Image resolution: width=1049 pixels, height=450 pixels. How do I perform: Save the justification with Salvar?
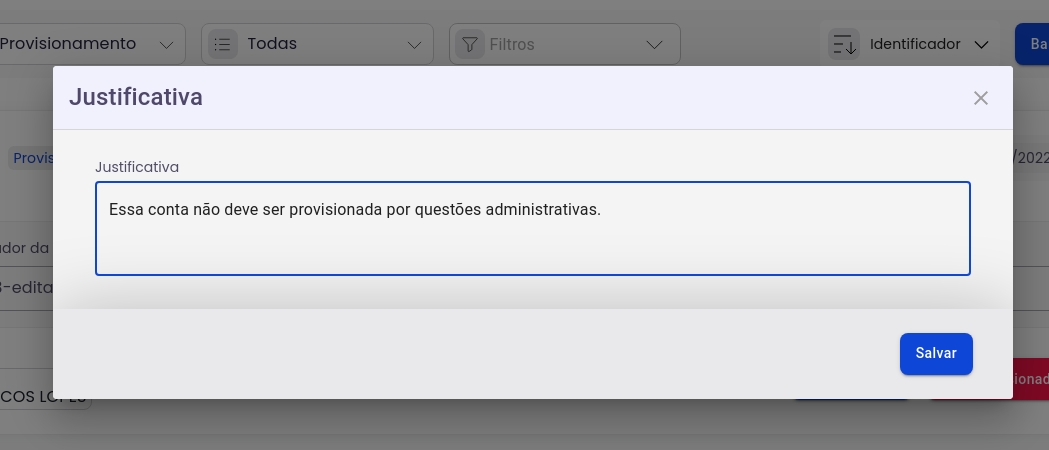[x=936, y=353]
